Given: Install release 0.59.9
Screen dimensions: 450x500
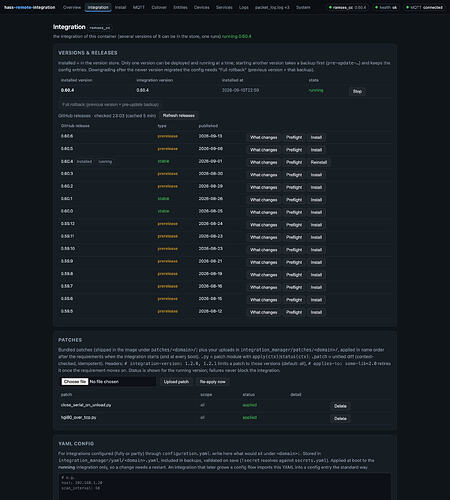Looking at the screenshot, I should (x=316, y=262).
